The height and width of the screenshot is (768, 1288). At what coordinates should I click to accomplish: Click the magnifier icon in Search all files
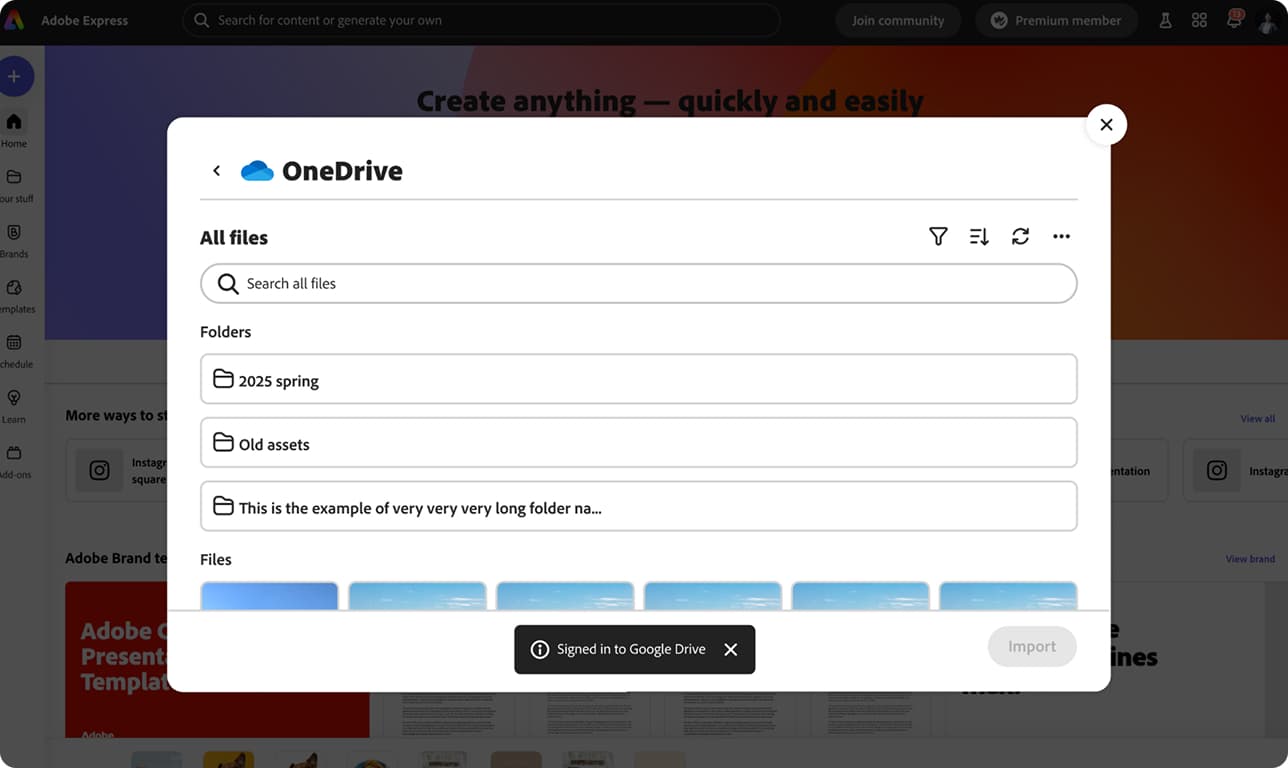(x=228, y=284)
